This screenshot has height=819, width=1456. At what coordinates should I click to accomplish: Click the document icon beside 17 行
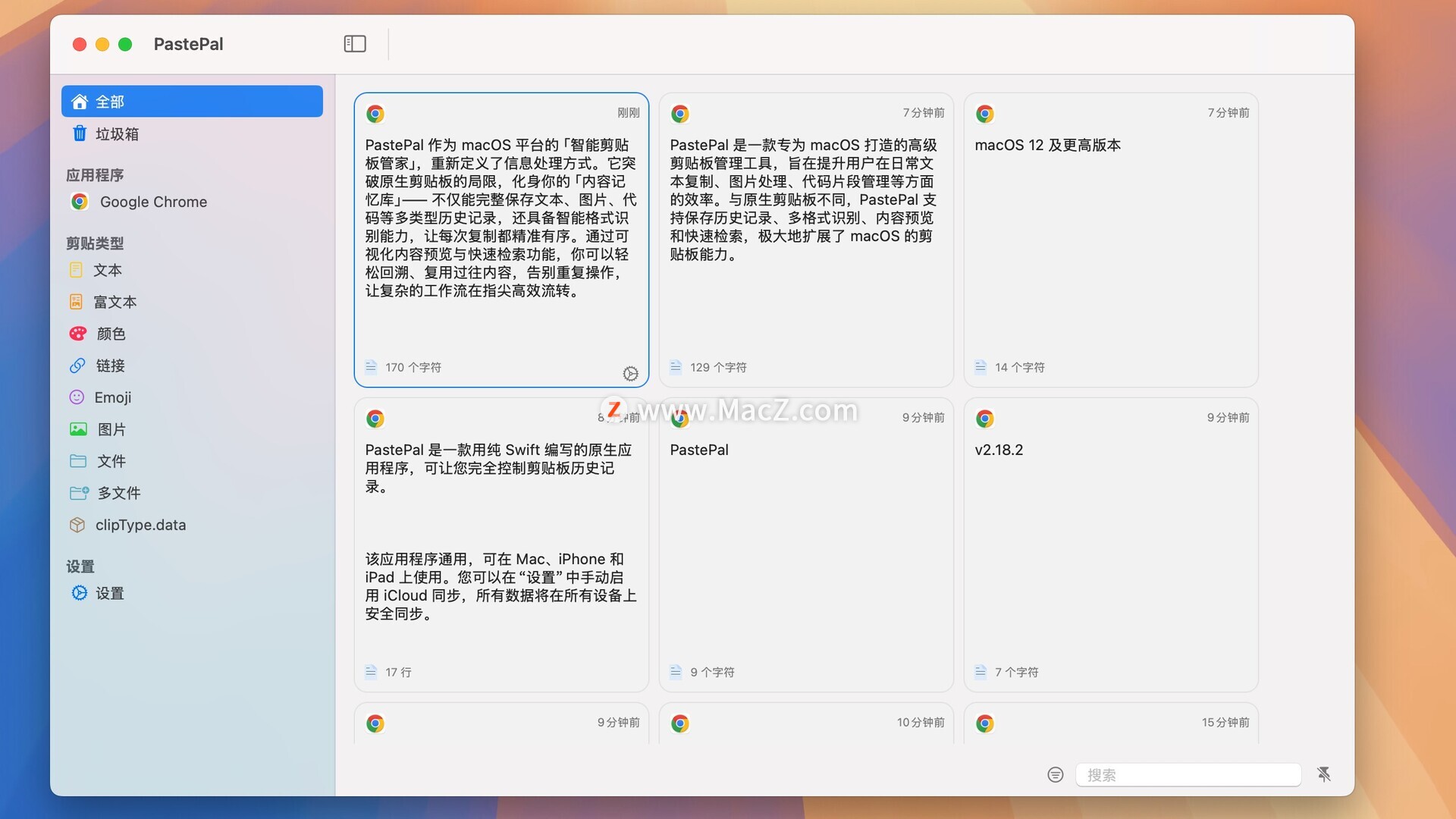pos(371,672)
